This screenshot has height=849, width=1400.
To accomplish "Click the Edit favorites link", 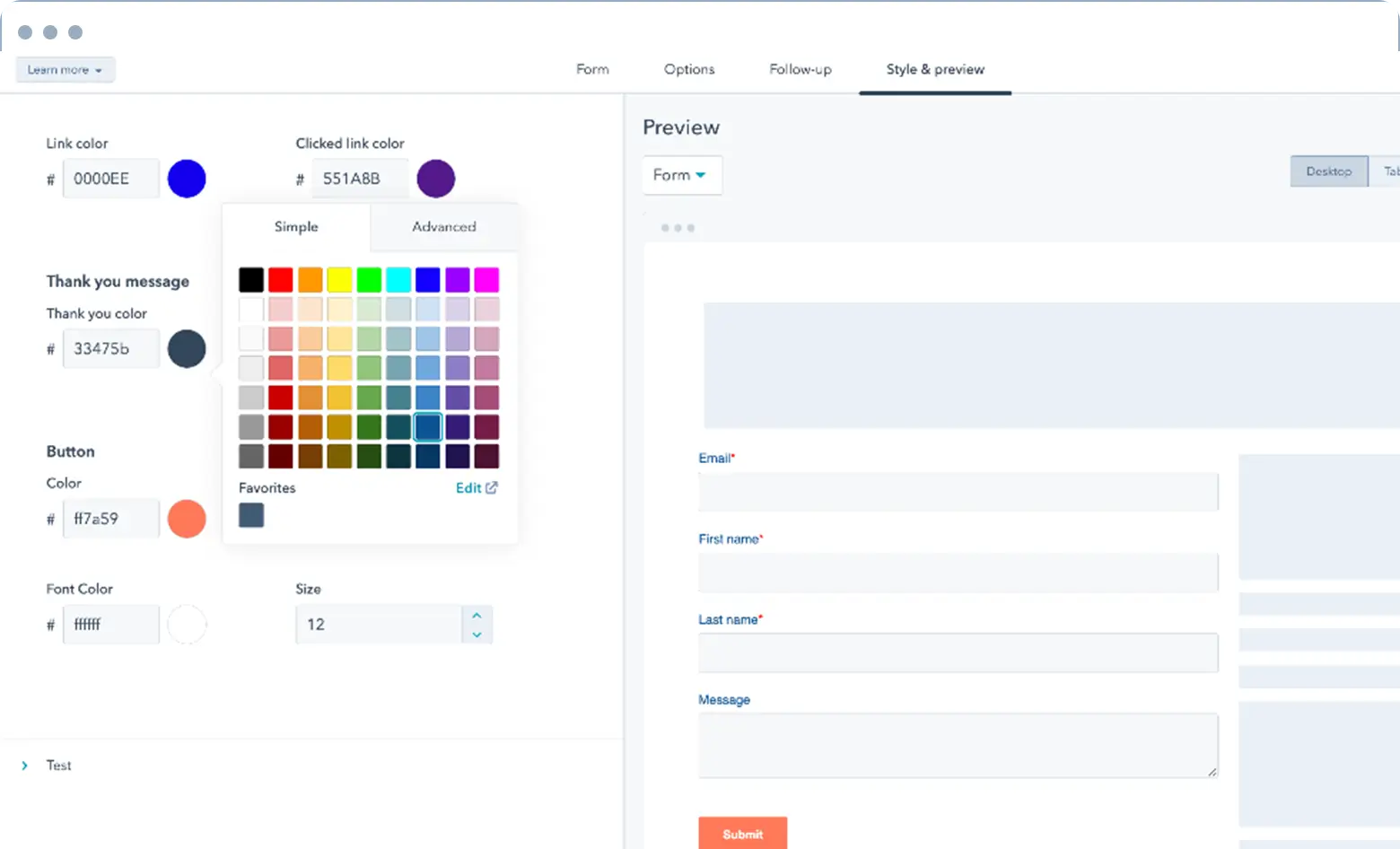I will 468,488.
